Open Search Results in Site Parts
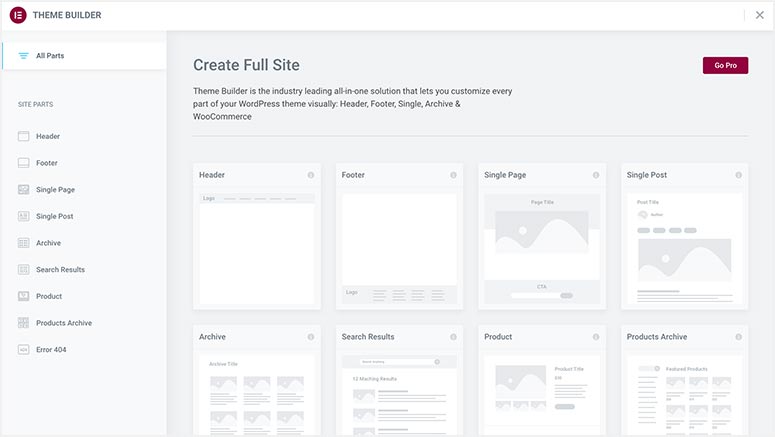 pos(60,270)
